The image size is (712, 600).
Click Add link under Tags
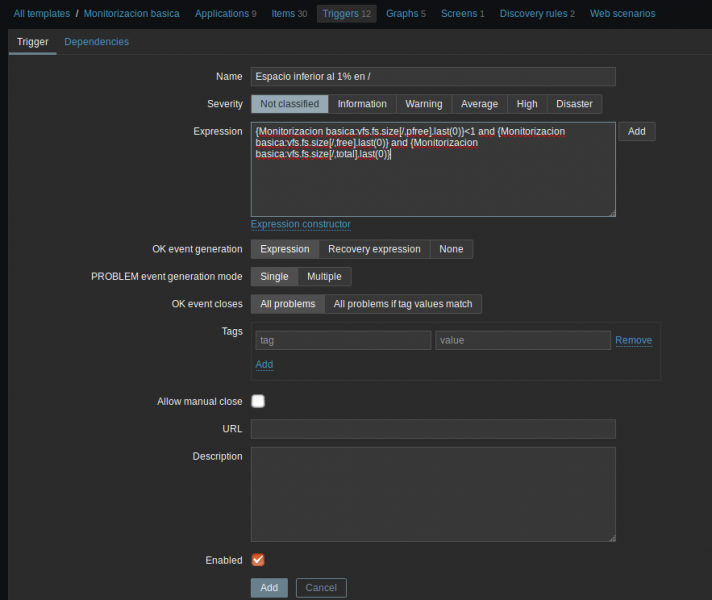(264, 364)
